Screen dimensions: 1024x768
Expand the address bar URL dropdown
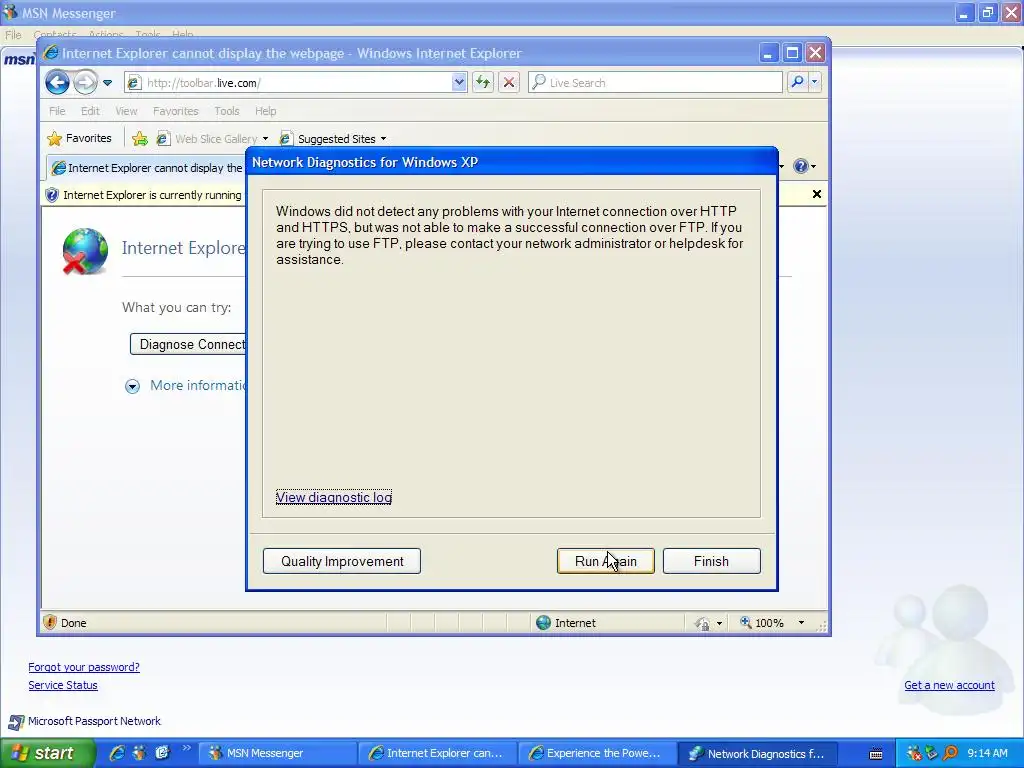coord(459,82)
